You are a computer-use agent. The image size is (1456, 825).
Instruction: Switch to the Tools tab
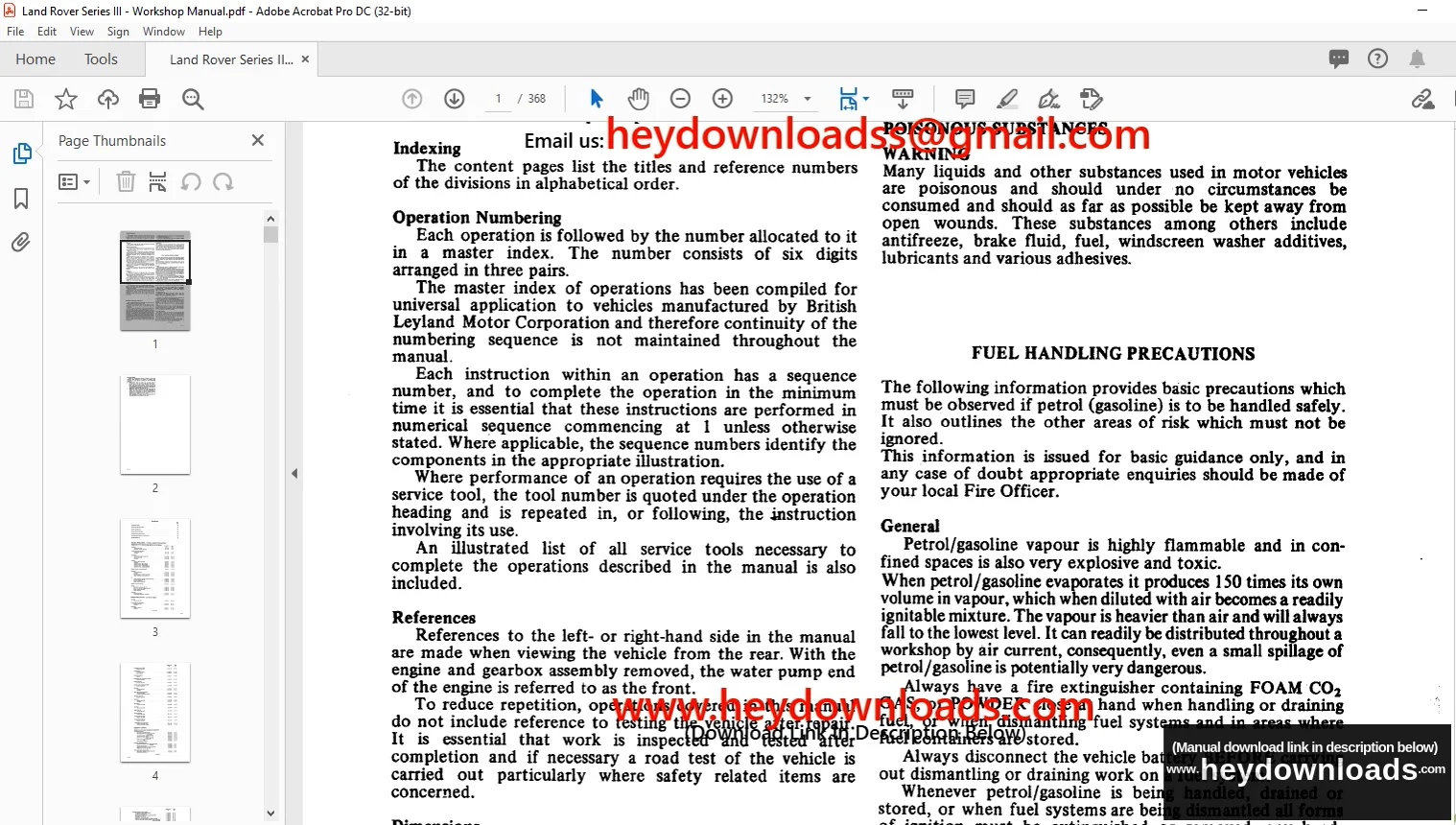(x=101, y=59)
